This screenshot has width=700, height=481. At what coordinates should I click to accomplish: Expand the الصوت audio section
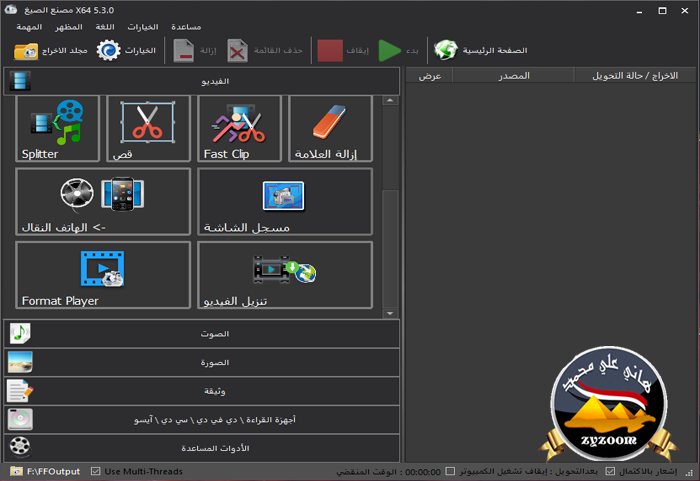click(x=202, y=334)
